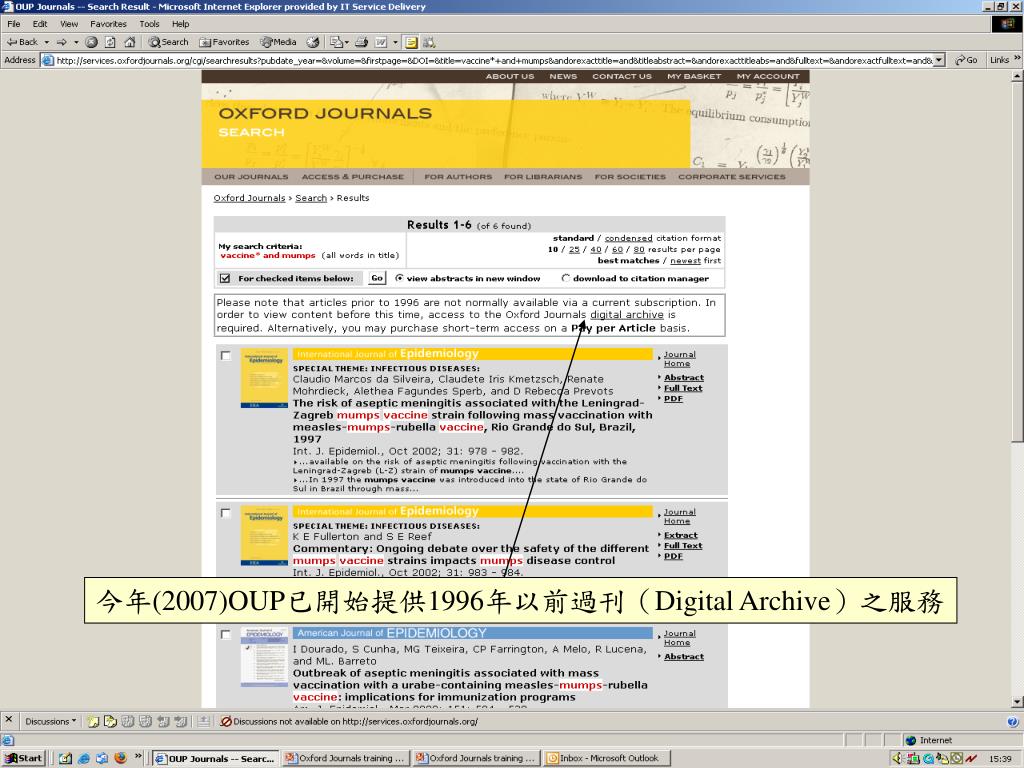Launch Firefox from the quick launch bar
Viewport: 1024px width, 768px height.
120,758
